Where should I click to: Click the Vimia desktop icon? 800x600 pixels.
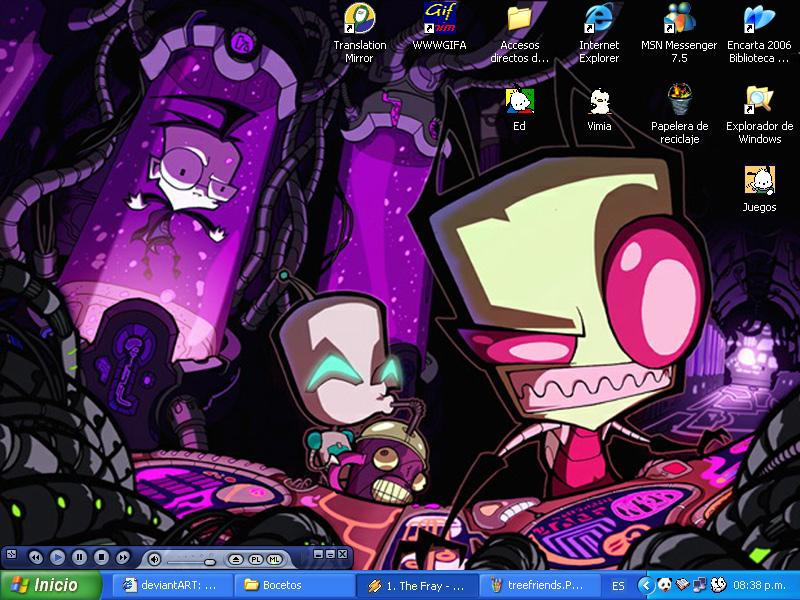coord(599,108)
